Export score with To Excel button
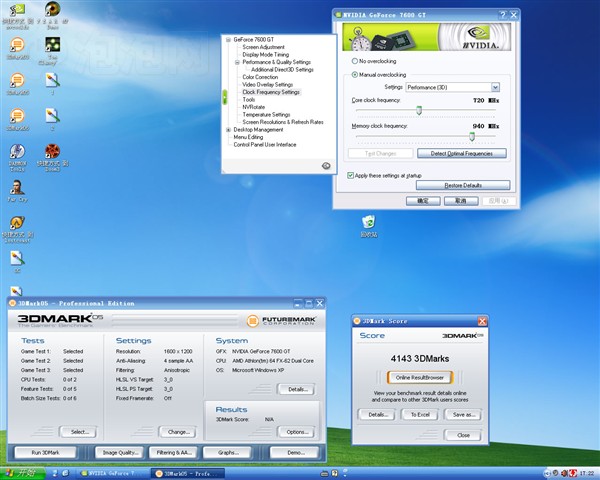Screen dimensions: 600x480 coord(420,415)
